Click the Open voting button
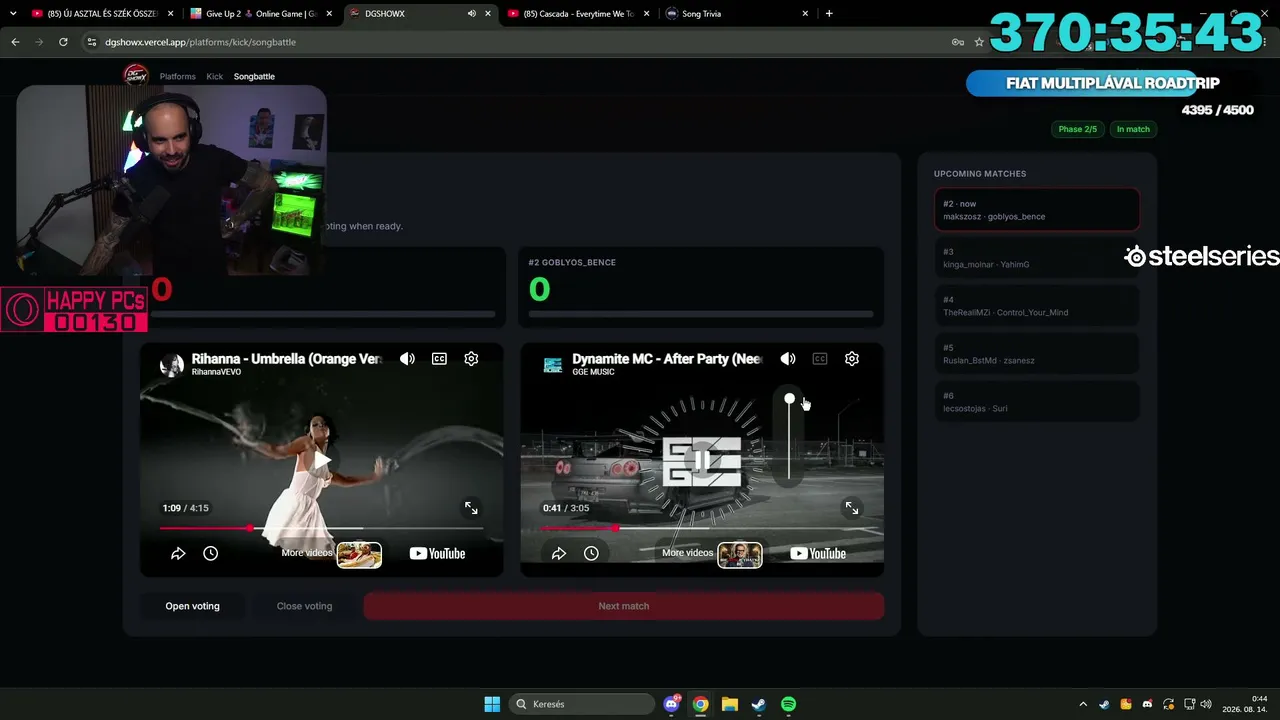The image size is (1280, 720). pos(193,606)
